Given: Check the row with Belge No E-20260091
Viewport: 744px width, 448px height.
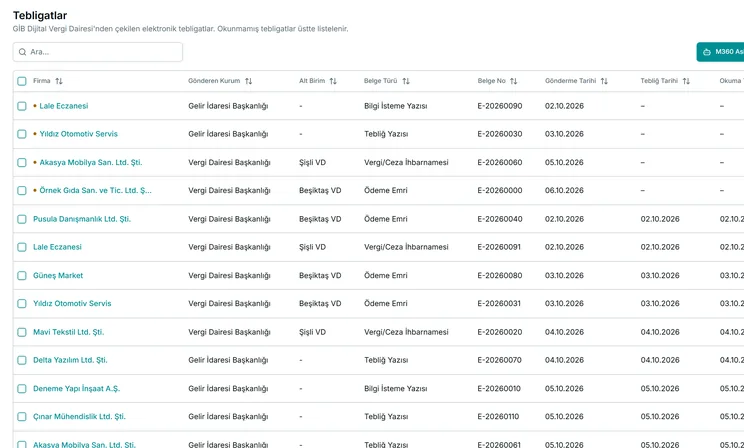Looking at the screenshot, I should (22, 247).
